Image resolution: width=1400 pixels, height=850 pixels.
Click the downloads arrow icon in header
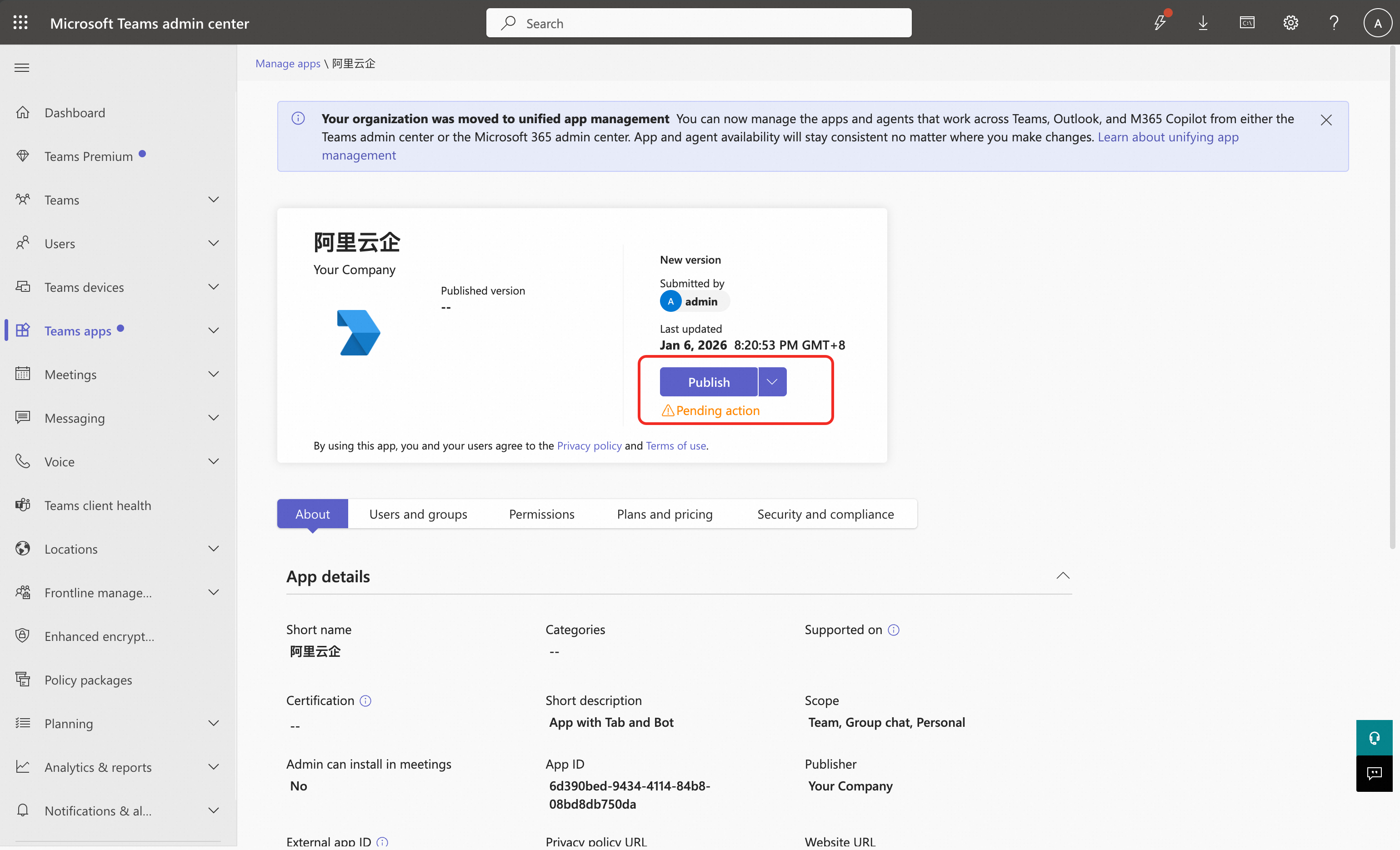1203,23
